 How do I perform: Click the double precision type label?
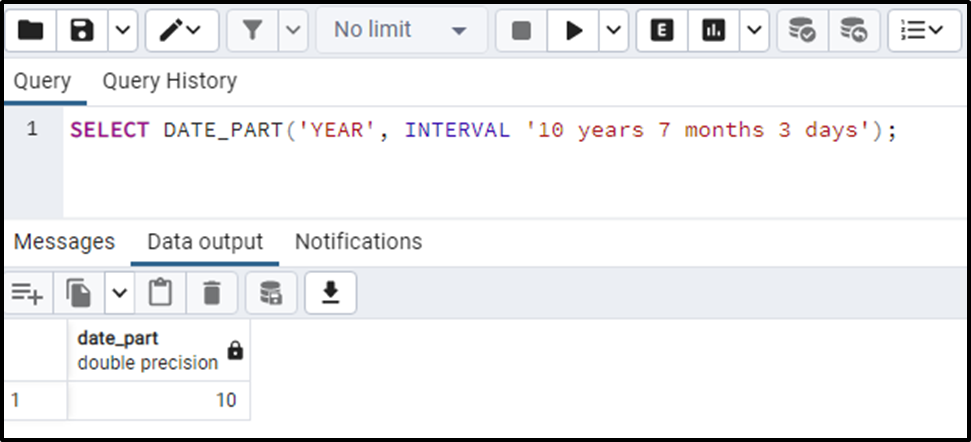[147, 363]
